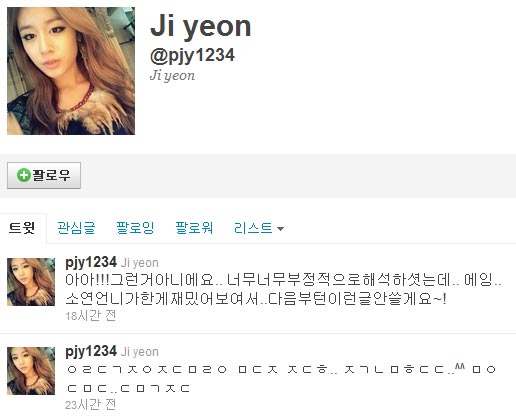This screenshot has height=419, width=516.
Task: Click Ji yeon name beside second tweet
Action: 140,352
